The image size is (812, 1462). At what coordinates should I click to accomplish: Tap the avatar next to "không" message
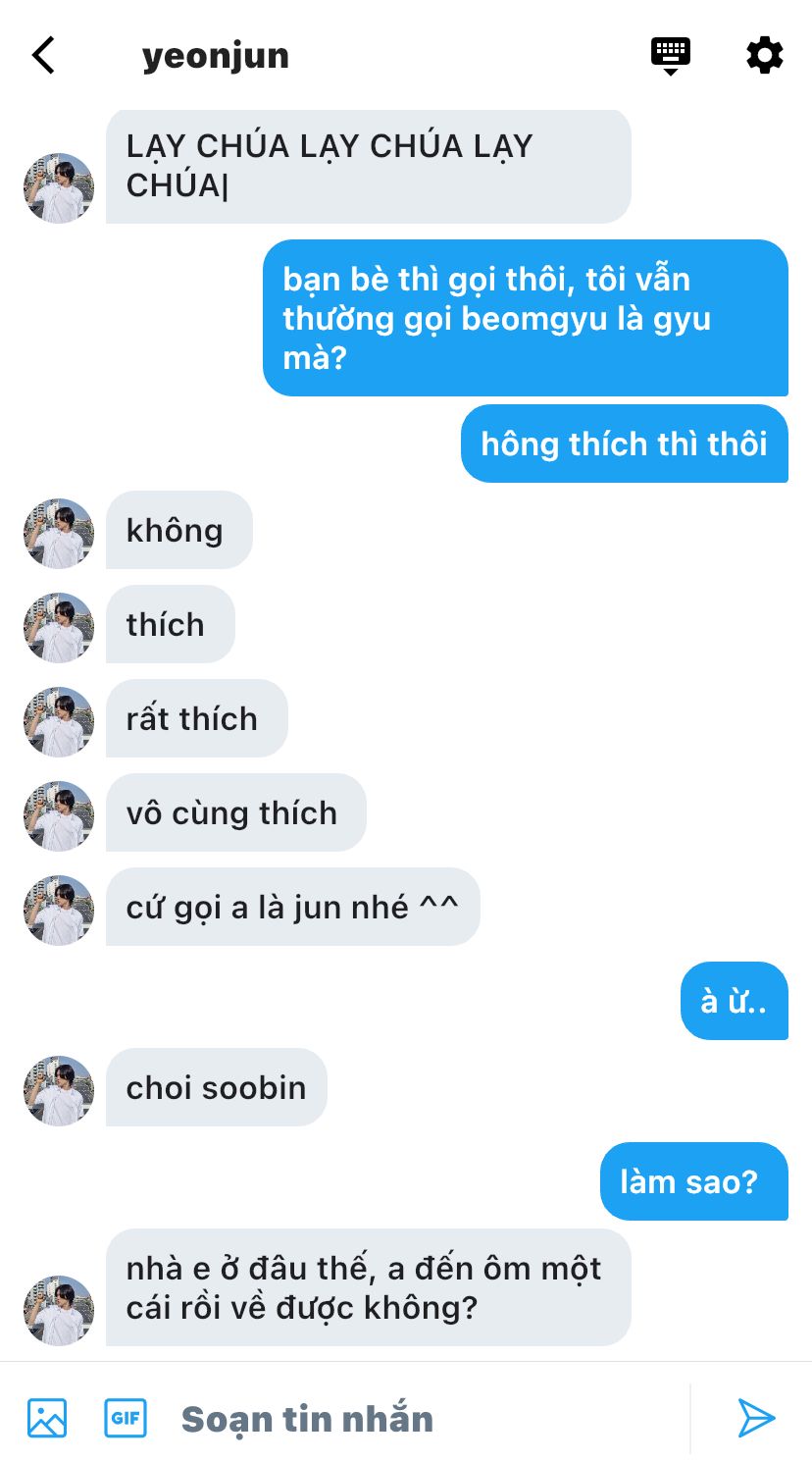59,533
